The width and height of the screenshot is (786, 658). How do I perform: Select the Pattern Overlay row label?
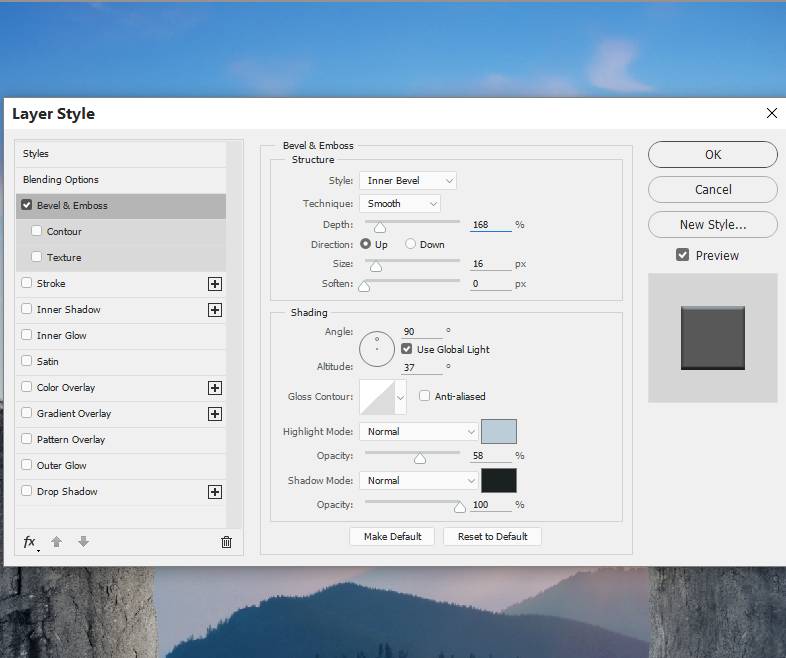[71, 440]
